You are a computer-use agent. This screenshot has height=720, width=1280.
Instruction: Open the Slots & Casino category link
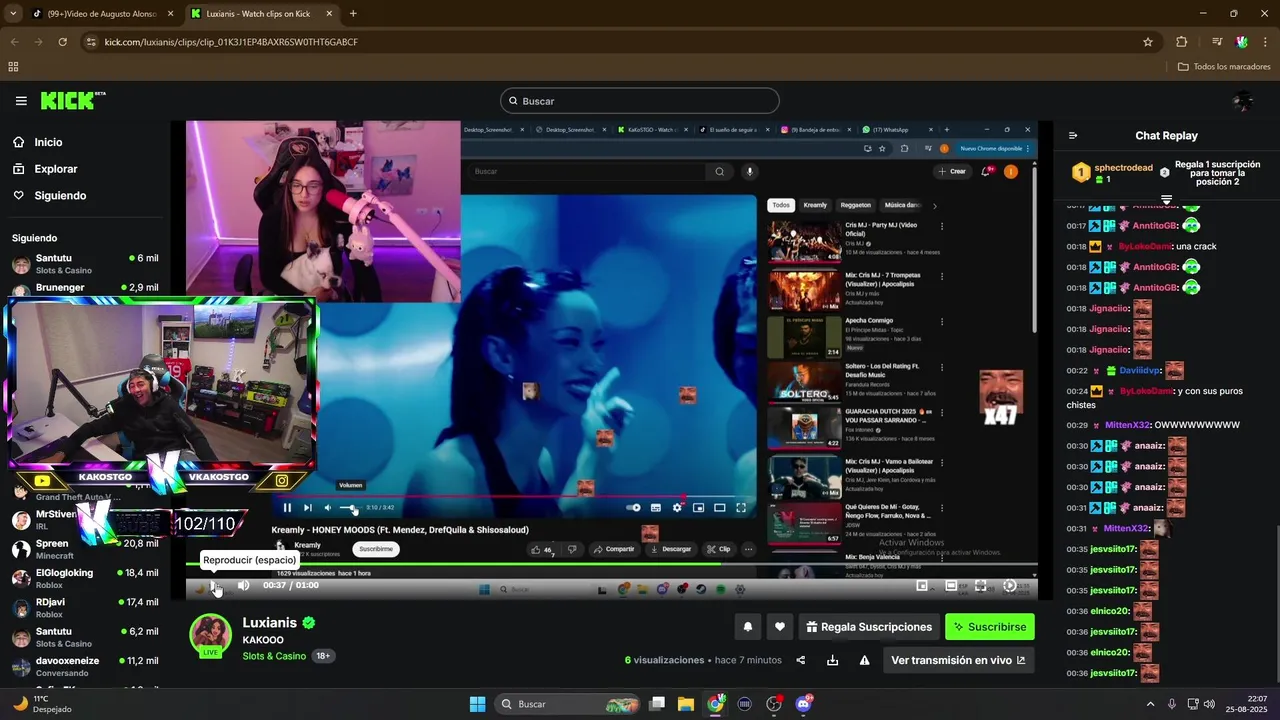[x=274, y=656]
